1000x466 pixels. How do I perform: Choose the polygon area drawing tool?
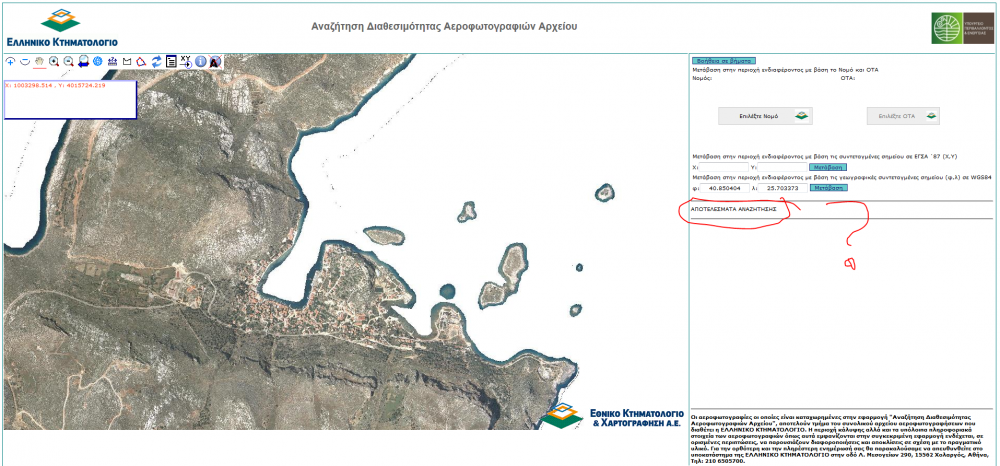141,61
